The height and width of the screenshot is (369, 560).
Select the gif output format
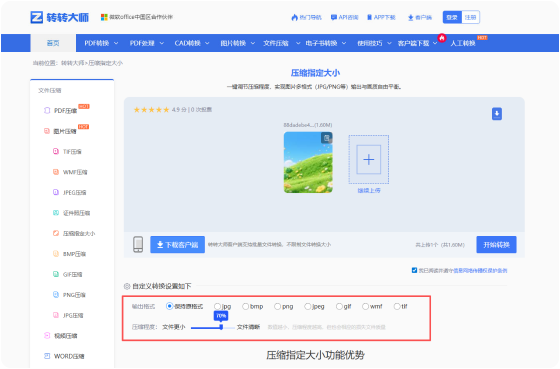339,306
